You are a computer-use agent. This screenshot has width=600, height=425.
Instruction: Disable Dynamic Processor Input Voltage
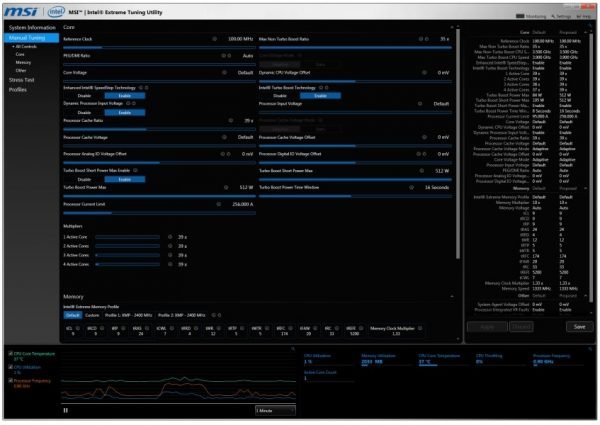84,112
